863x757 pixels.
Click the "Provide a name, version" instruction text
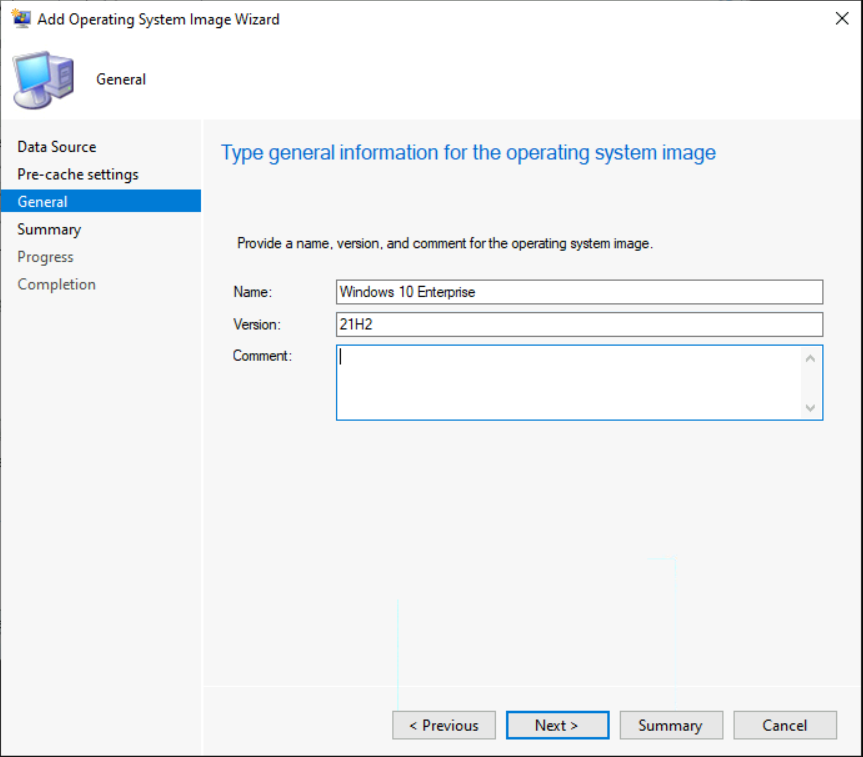click(x=445, y=243)
